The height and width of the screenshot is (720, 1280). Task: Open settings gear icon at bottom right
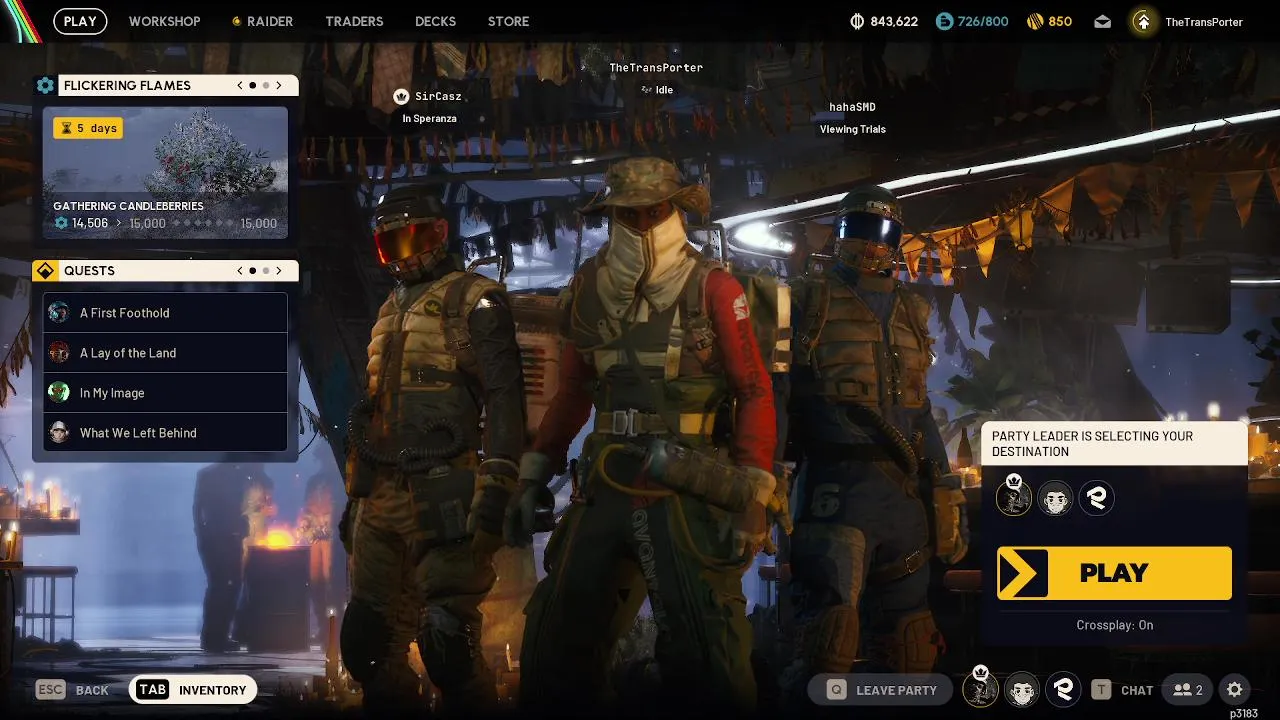coord(1235,690)
